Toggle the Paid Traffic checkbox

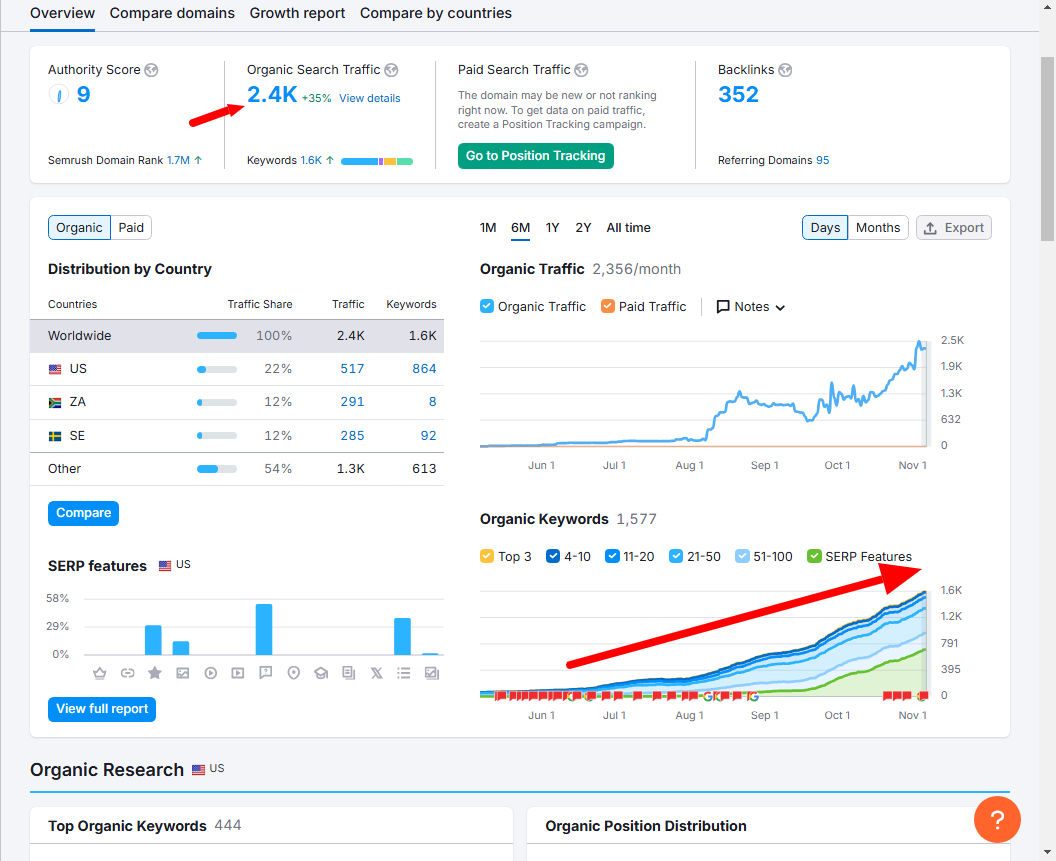[x=607, y=307]
